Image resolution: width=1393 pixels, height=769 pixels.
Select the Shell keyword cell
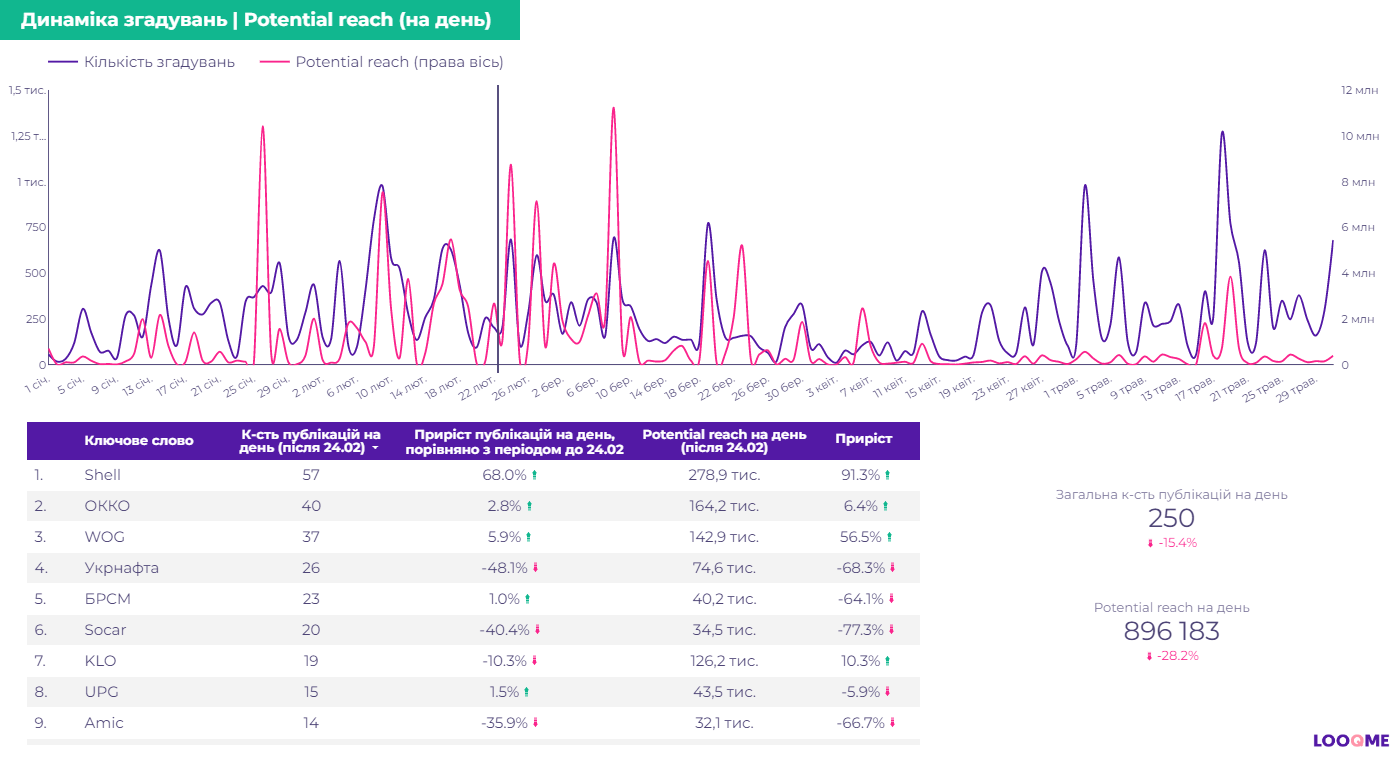102,475
